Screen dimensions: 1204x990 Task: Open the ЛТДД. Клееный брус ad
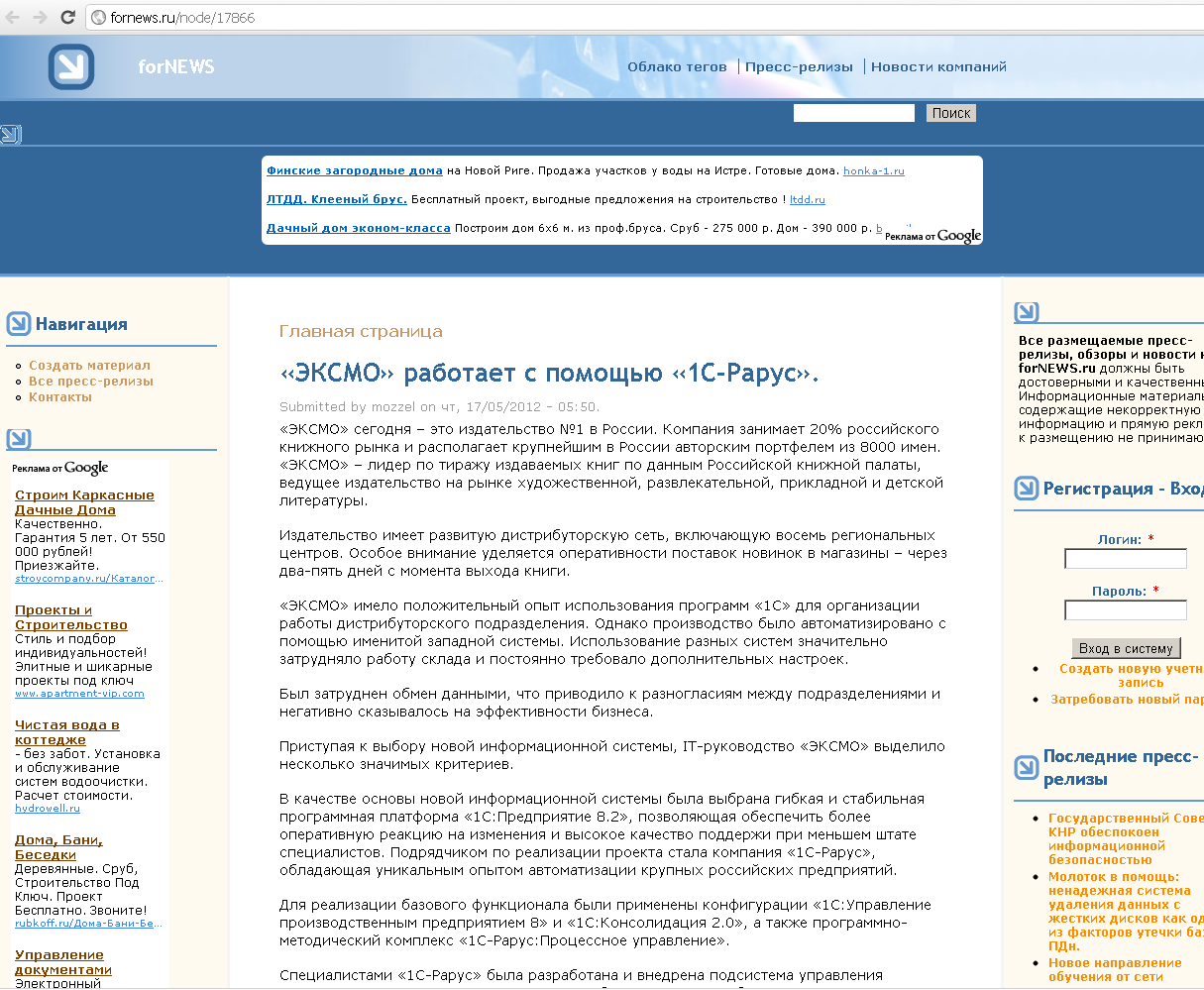coord(337,199)
